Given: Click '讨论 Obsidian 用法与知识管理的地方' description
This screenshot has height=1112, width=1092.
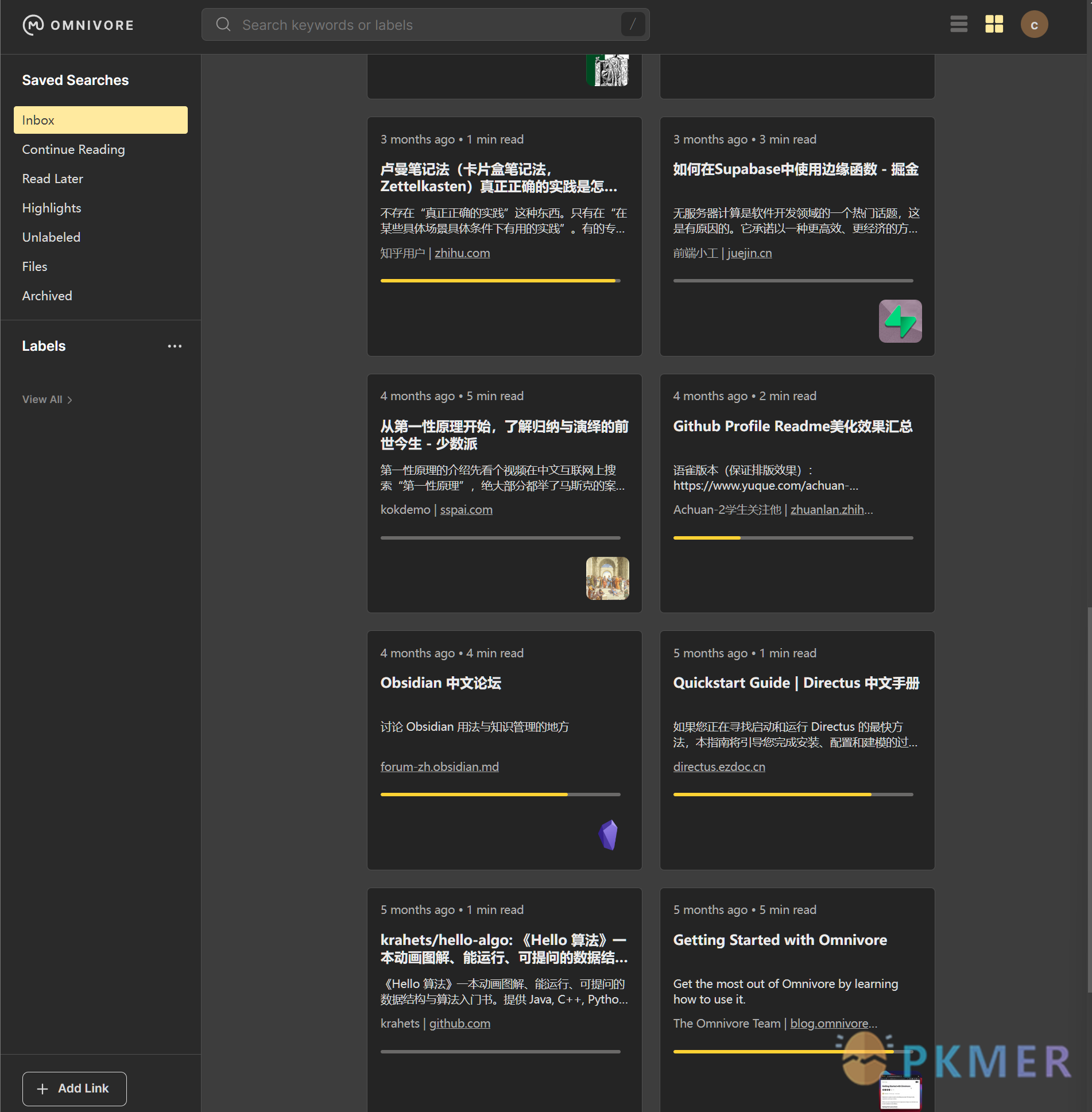Looking at the screenshot, I should [474, 727].
